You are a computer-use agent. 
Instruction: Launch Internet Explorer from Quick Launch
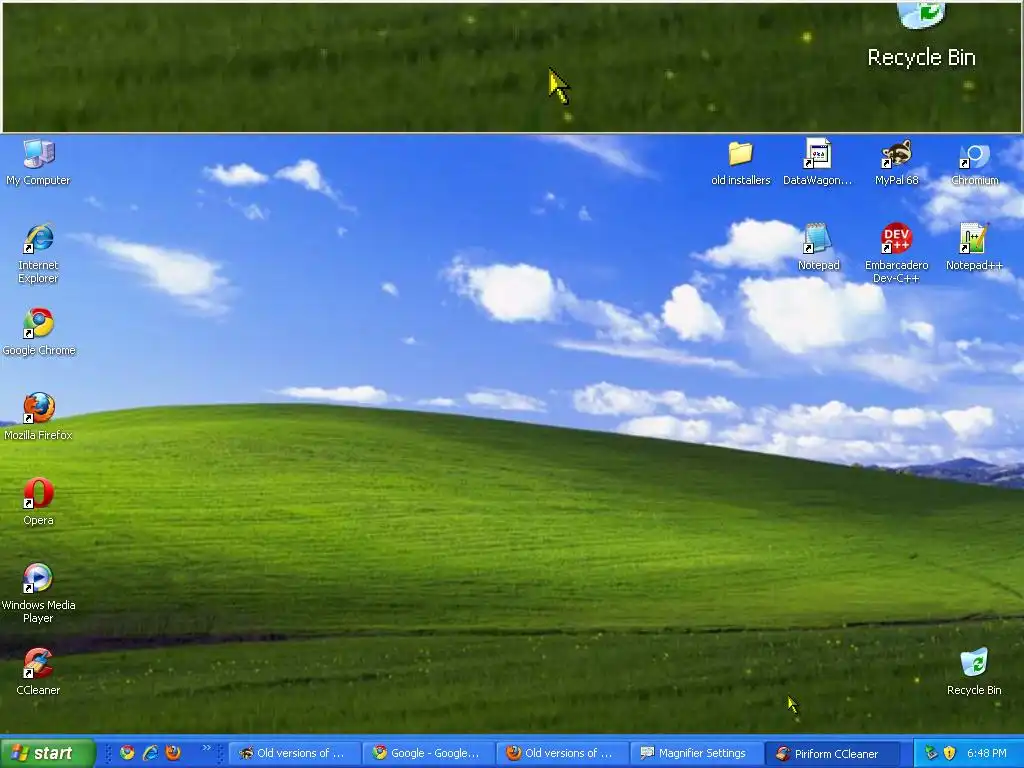pyautogui.click(x=150, y=753)
